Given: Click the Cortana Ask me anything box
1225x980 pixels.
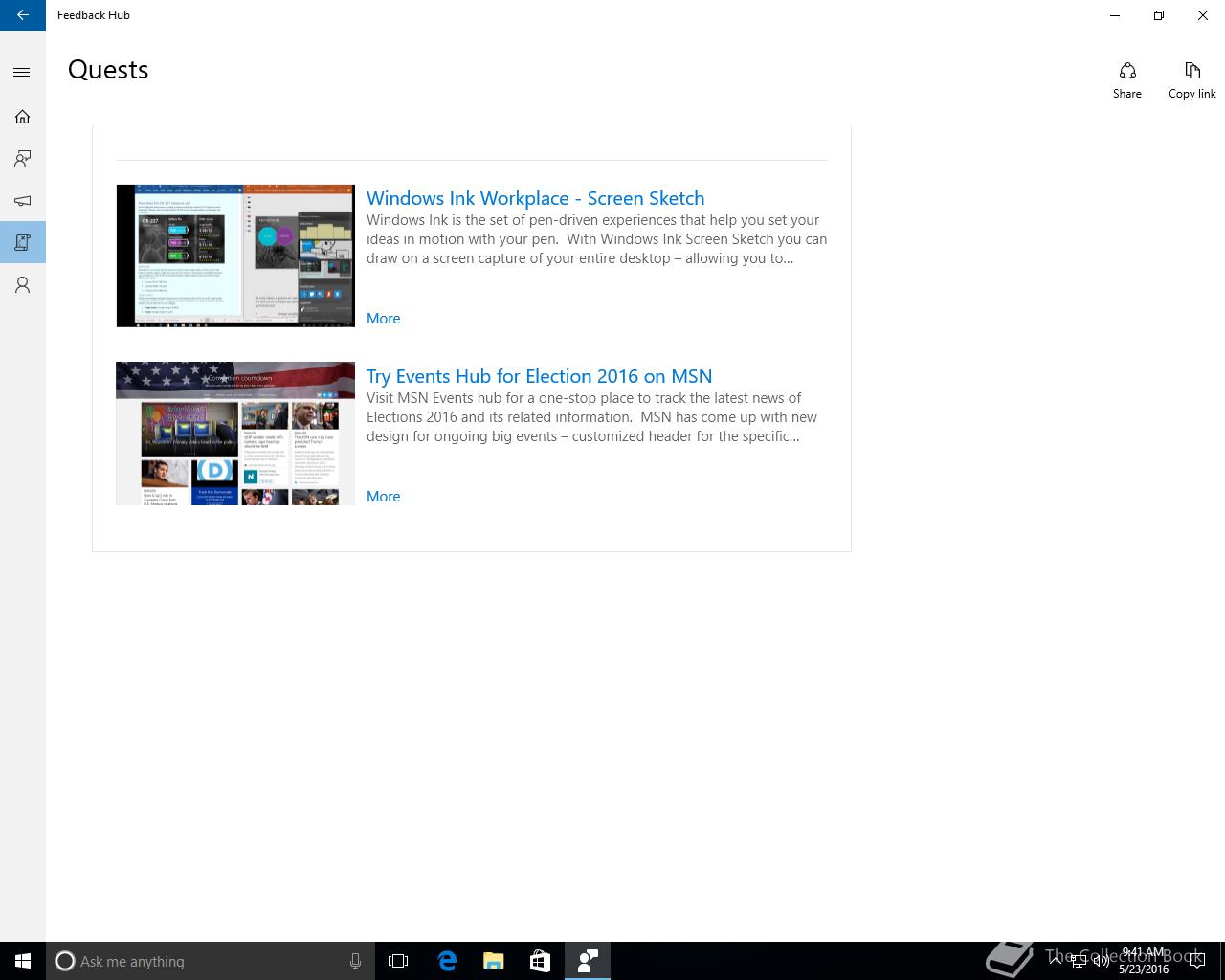Looking at the screenshot, I should click(x=210, y=961).
